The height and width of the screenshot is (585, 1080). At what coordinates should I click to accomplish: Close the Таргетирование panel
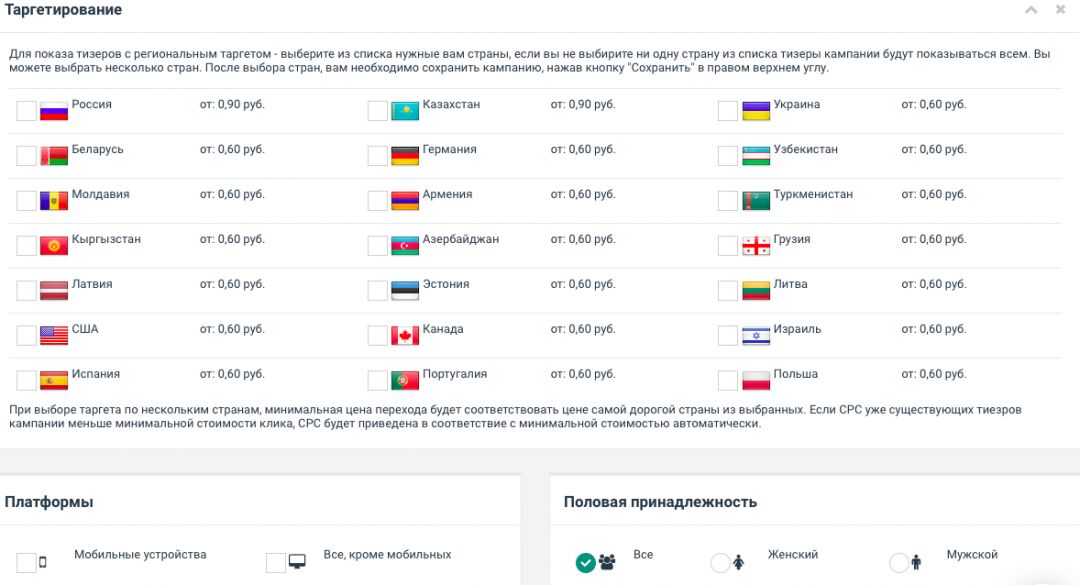coord(1060,10)
